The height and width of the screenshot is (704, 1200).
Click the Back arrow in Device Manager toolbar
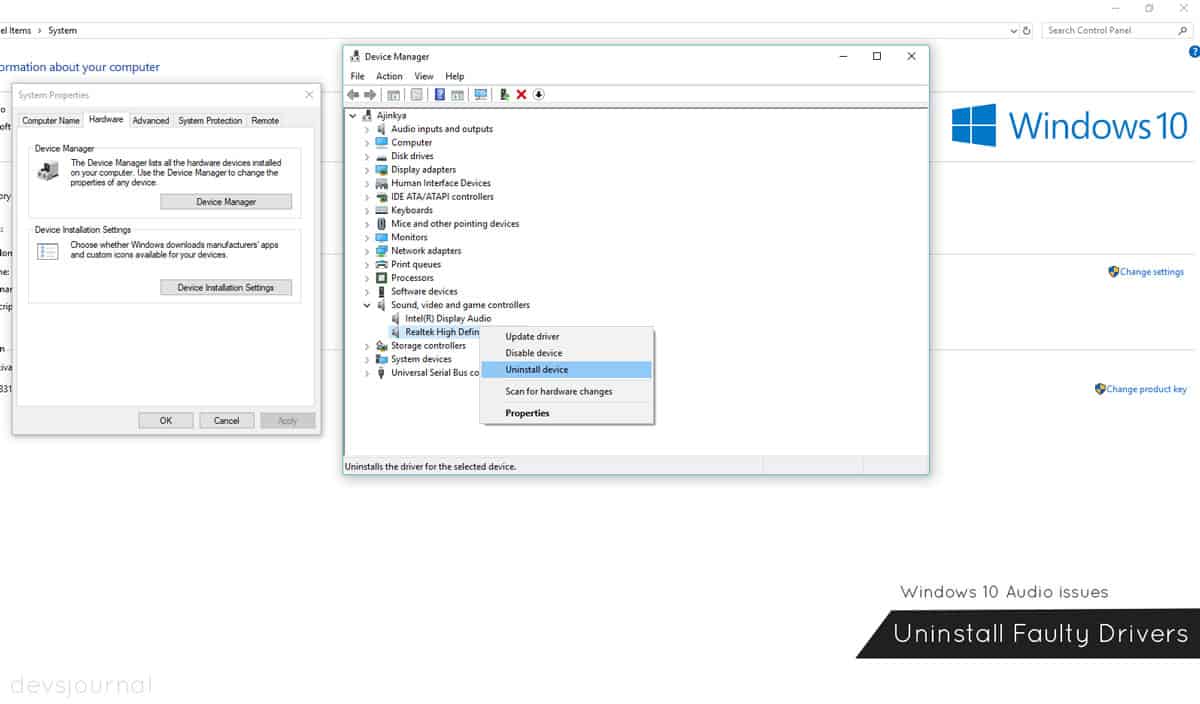353,94
